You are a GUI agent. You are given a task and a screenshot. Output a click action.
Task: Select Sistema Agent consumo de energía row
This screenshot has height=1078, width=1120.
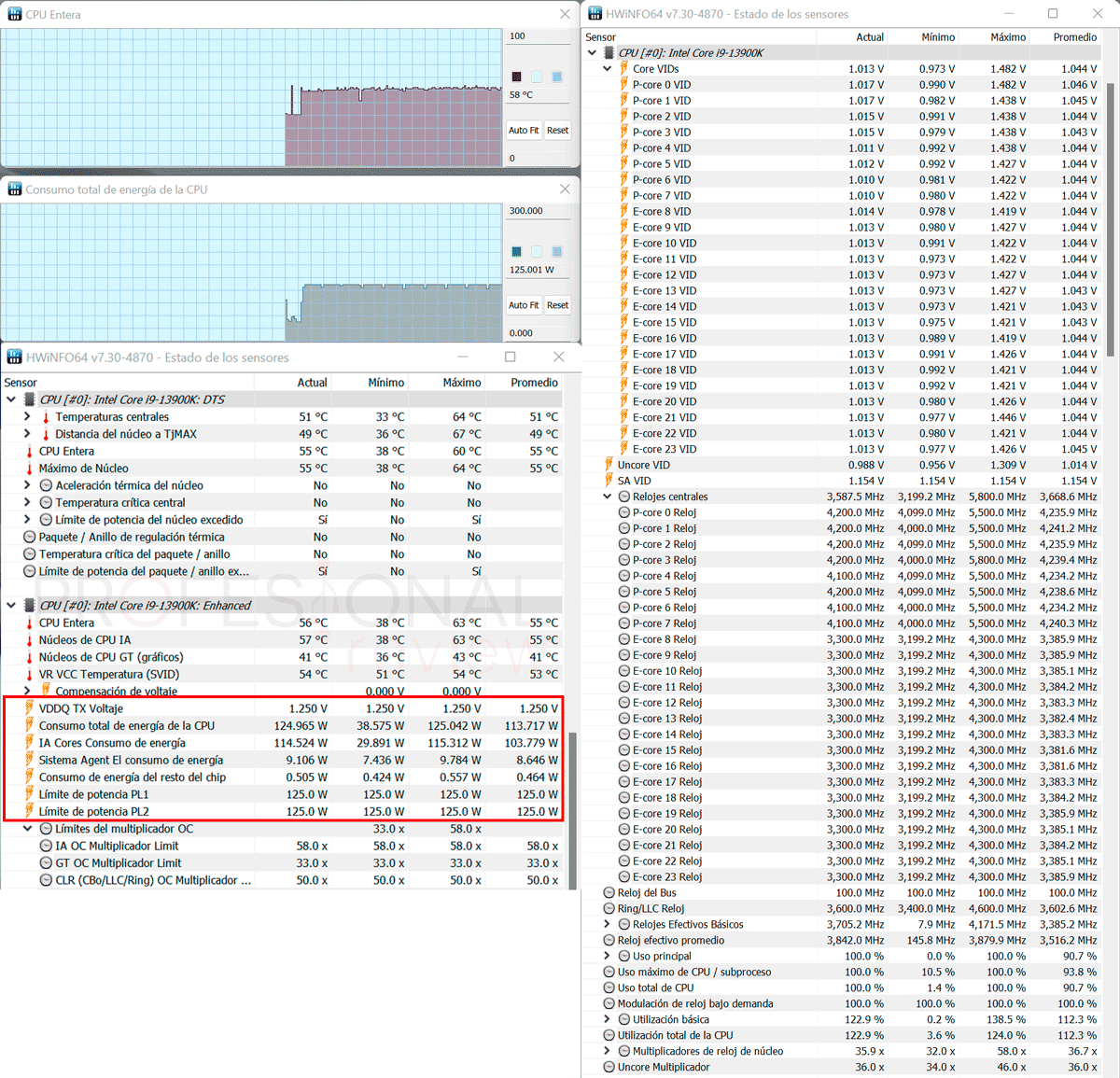coord(282,760)
